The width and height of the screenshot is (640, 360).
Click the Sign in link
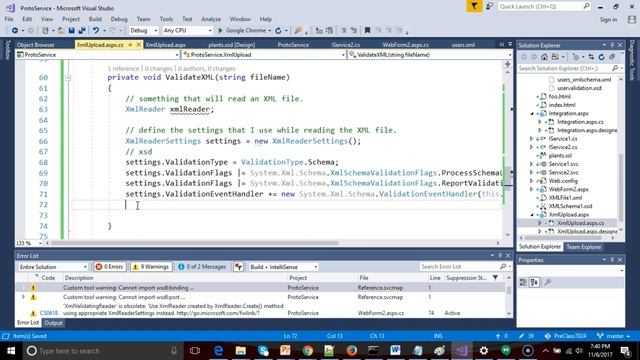(608, 20)
